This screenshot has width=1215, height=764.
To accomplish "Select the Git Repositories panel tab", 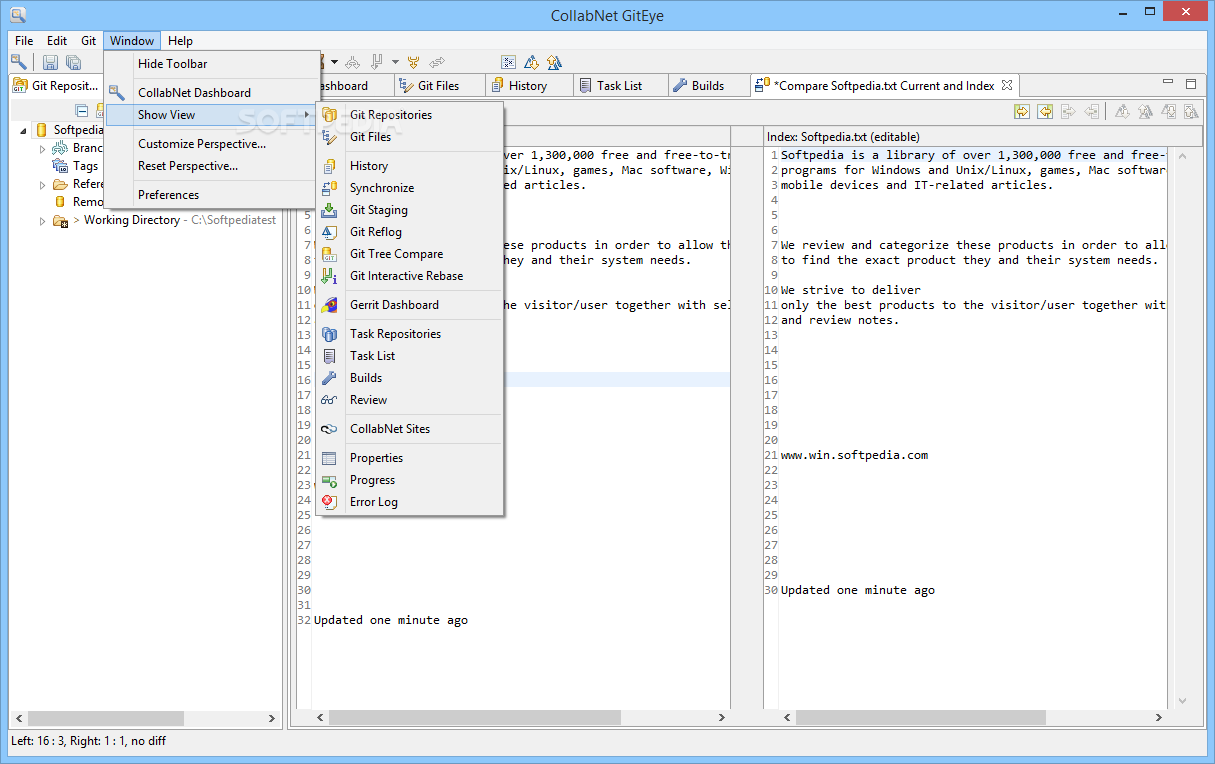I will (57, 86).
